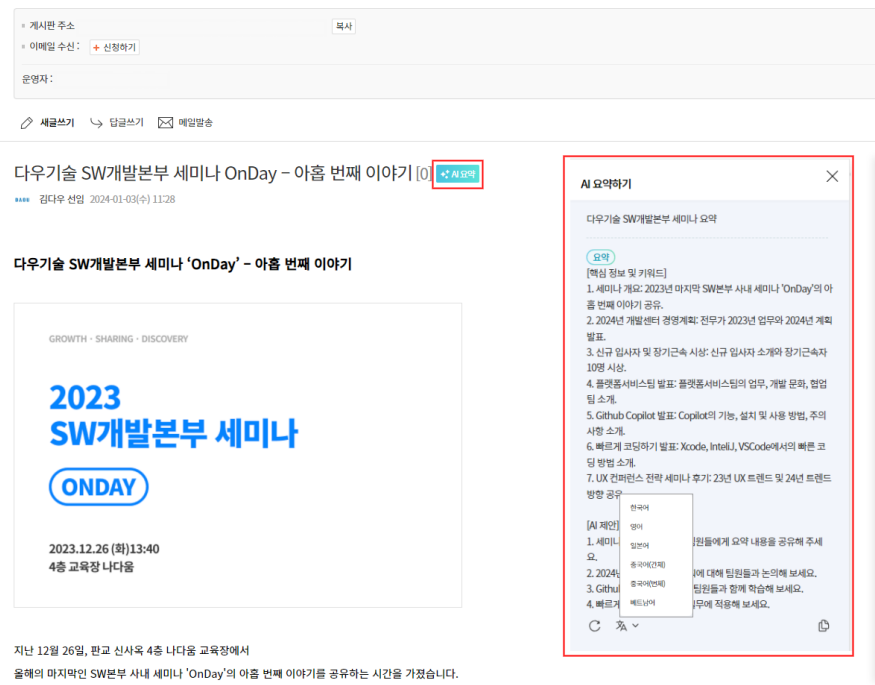The width and height of the screenshot is (875, 685).
Task: Click the 메일발송 envelope icon
Action: 166,123
